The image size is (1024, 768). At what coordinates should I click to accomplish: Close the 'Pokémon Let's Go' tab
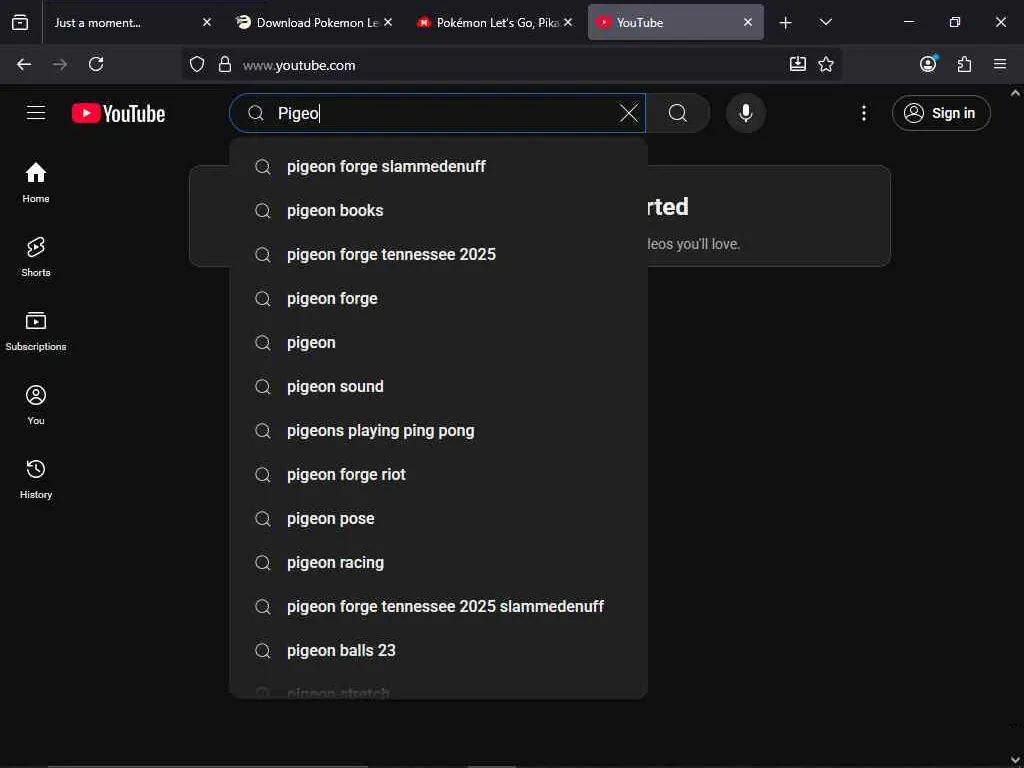(x=568, y=22)
